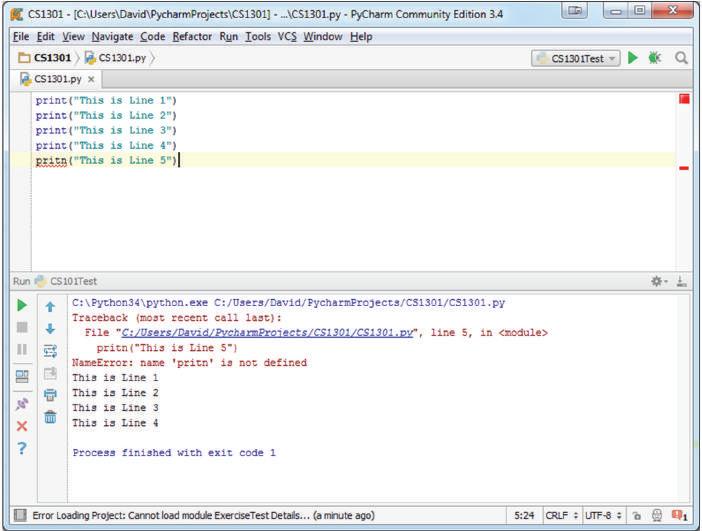The width and height of the screenshot is (702, 531).
Task: Toggle tool window quick access in status bar
Action: point(20,515)
